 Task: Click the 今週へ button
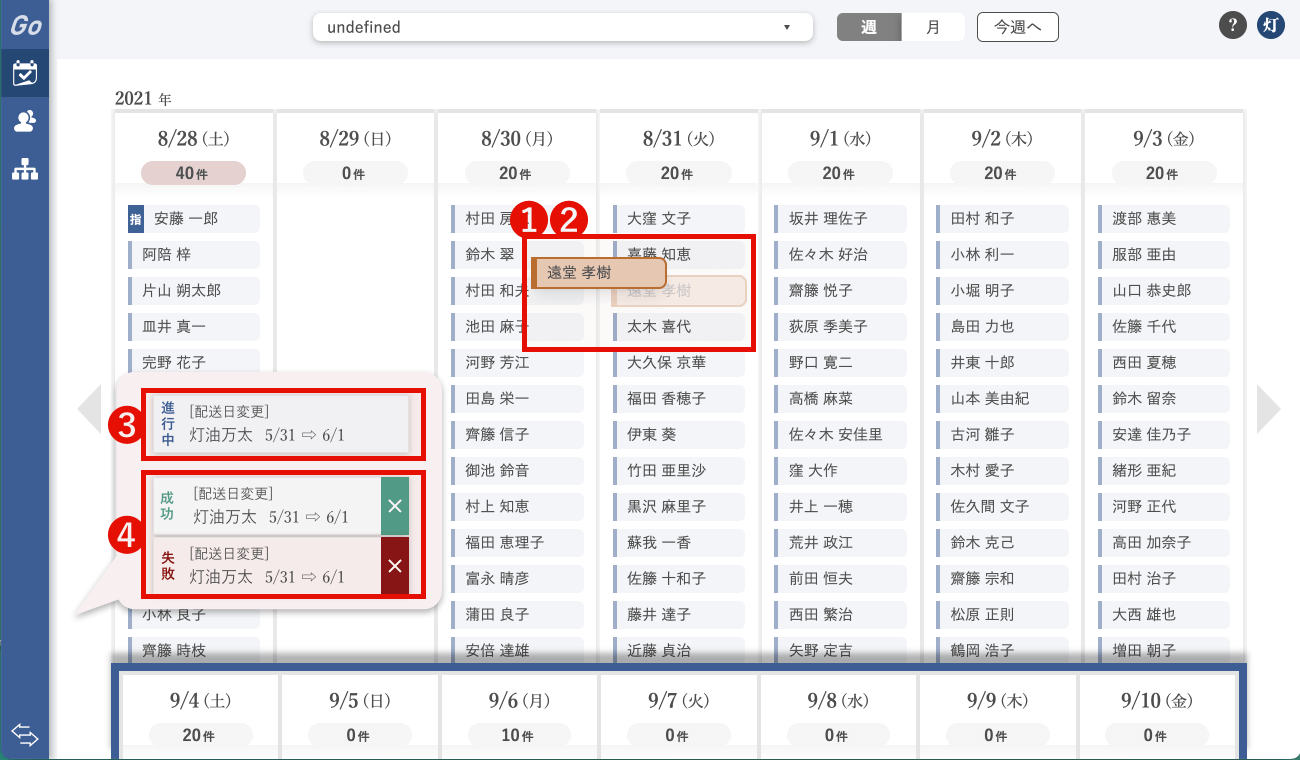pos(1017,27)
